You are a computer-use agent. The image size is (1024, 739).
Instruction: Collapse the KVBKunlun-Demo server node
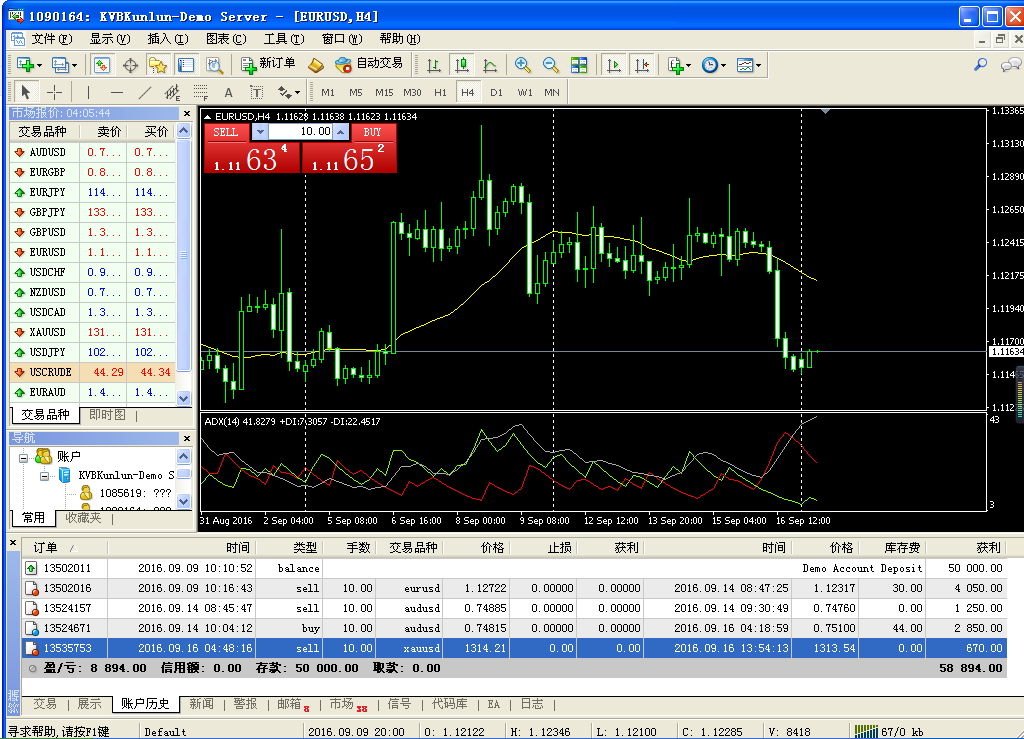[x=44, y=476]
